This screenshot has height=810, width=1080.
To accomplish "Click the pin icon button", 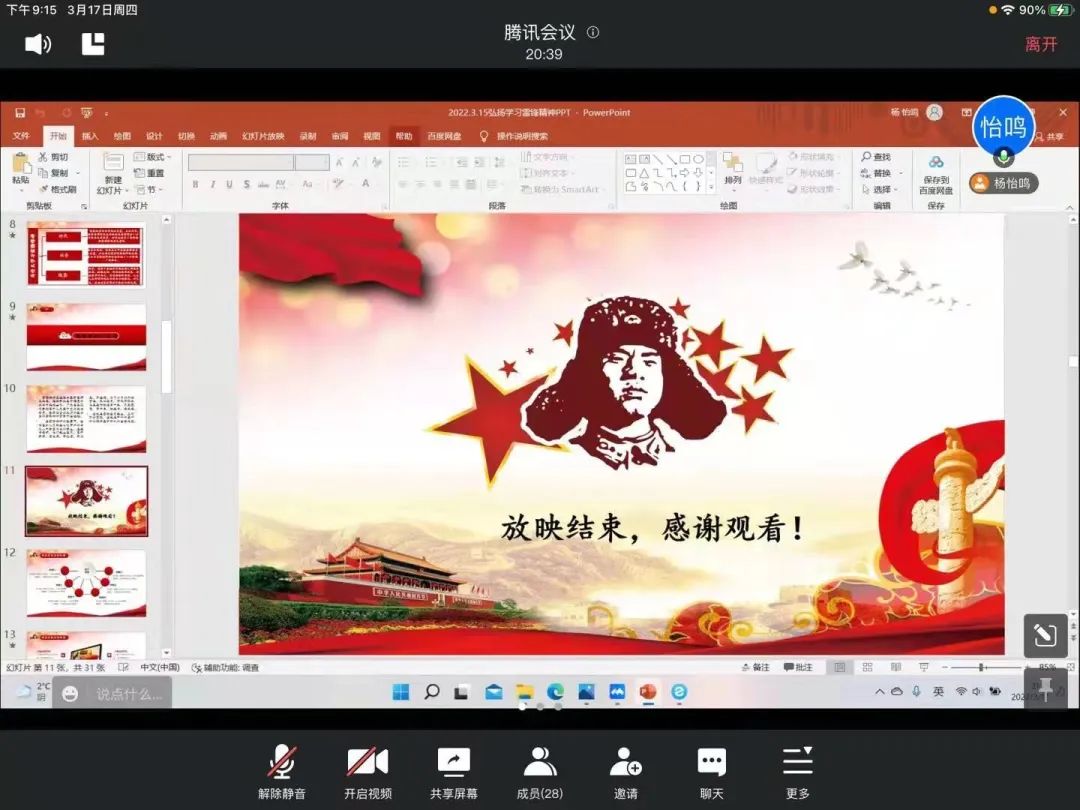I will (1045, 688).
